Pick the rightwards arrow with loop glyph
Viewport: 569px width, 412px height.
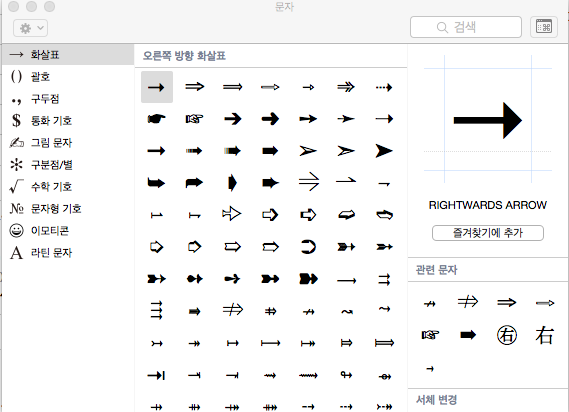346,375
